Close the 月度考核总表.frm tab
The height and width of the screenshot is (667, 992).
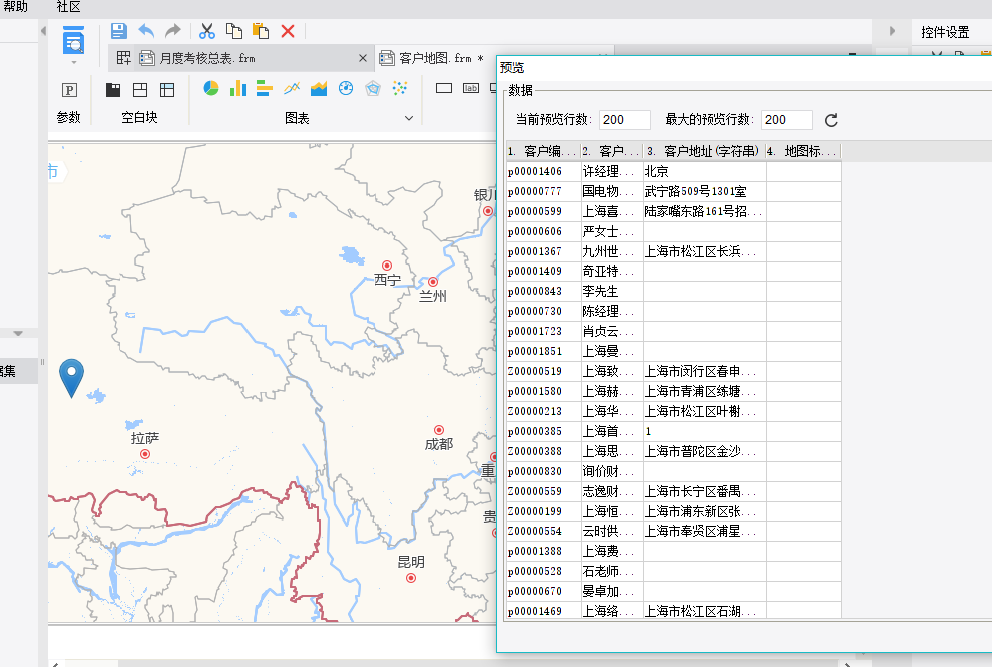(363, 58)
